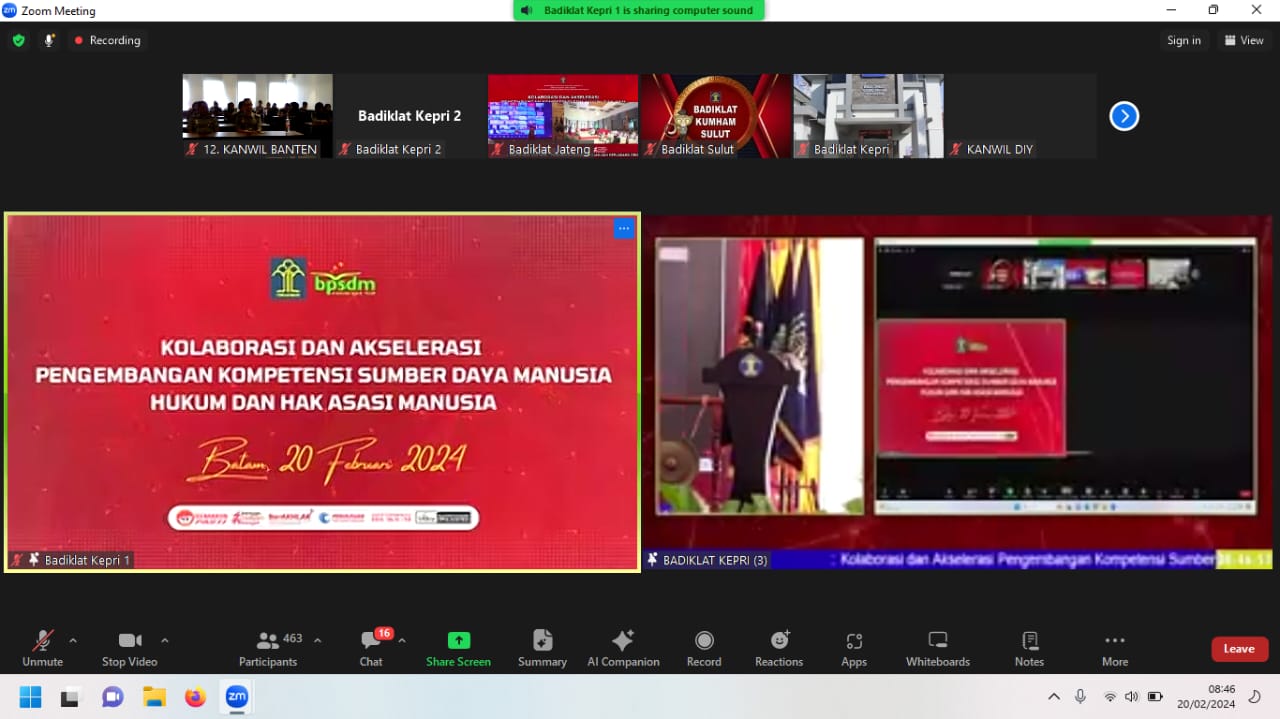Screen dimensions: 1280x719
Task: Toggle the Record button
Action: [x=704, y=648]
